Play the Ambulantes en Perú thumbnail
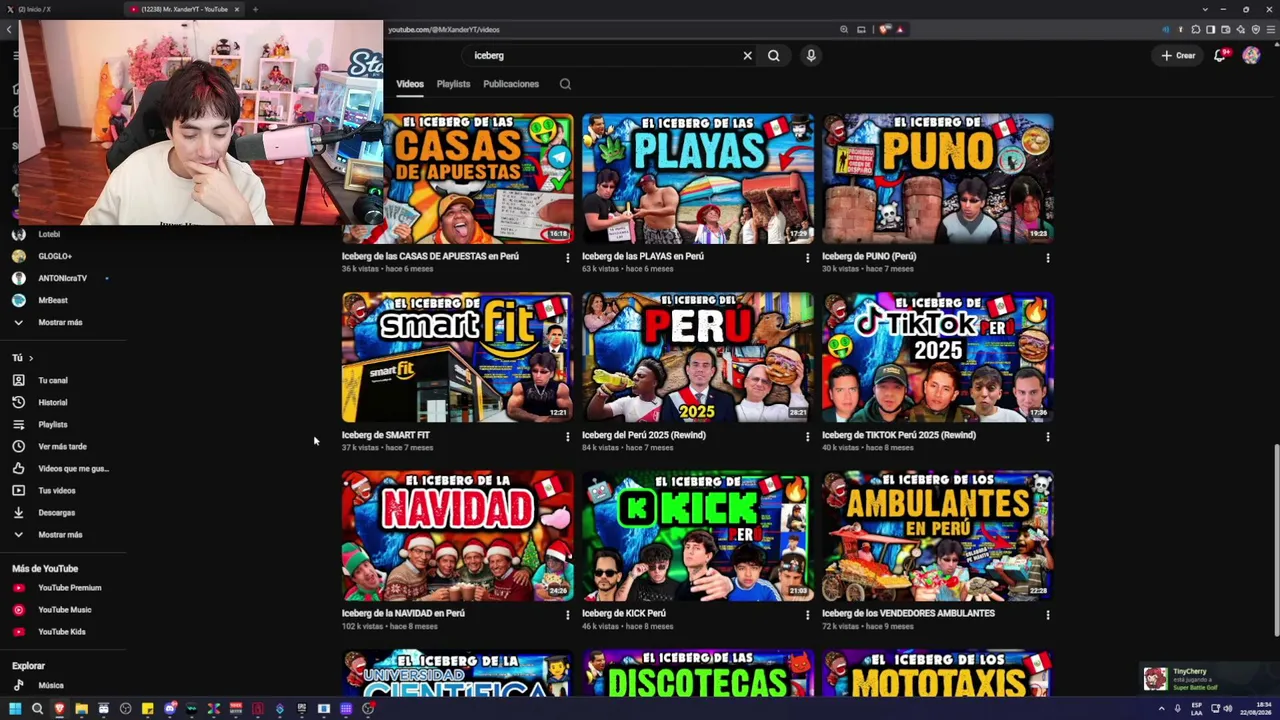 tap(938, 536)
